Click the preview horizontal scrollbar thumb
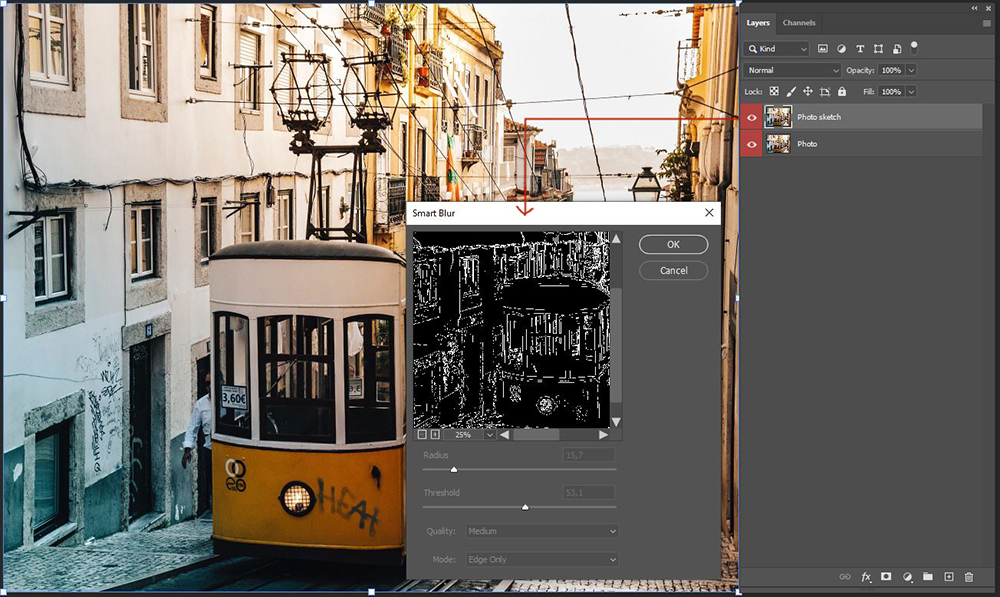The image size is (1000, 597). tap(536, 434)
